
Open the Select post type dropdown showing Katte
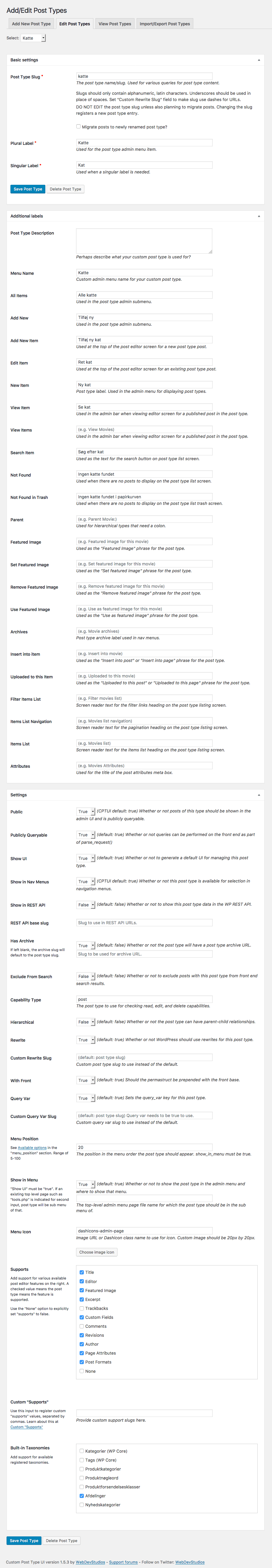point(33,38)
